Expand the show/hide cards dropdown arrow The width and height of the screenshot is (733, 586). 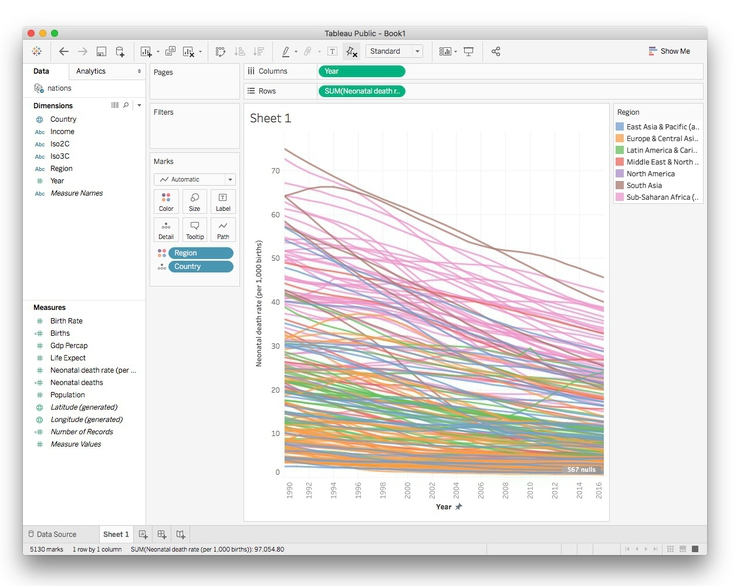455,51
